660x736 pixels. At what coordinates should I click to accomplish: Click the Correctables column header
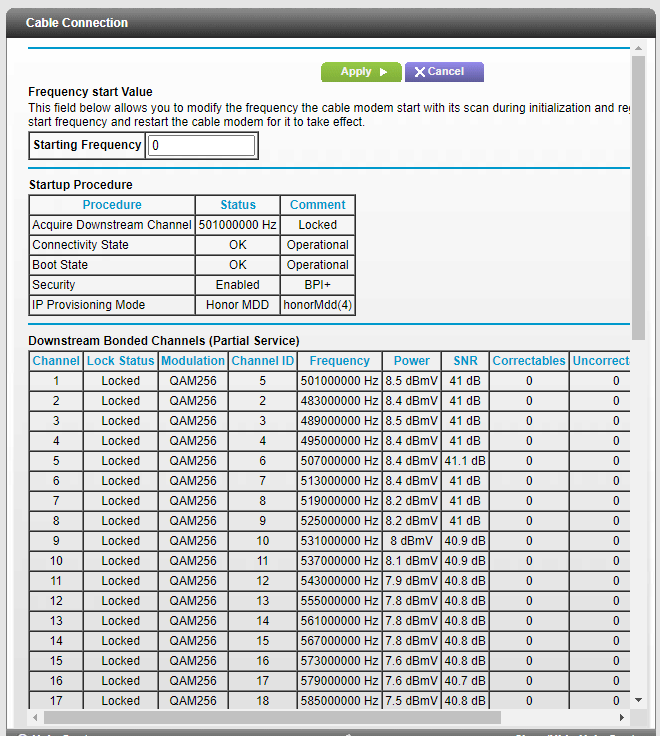529,361
